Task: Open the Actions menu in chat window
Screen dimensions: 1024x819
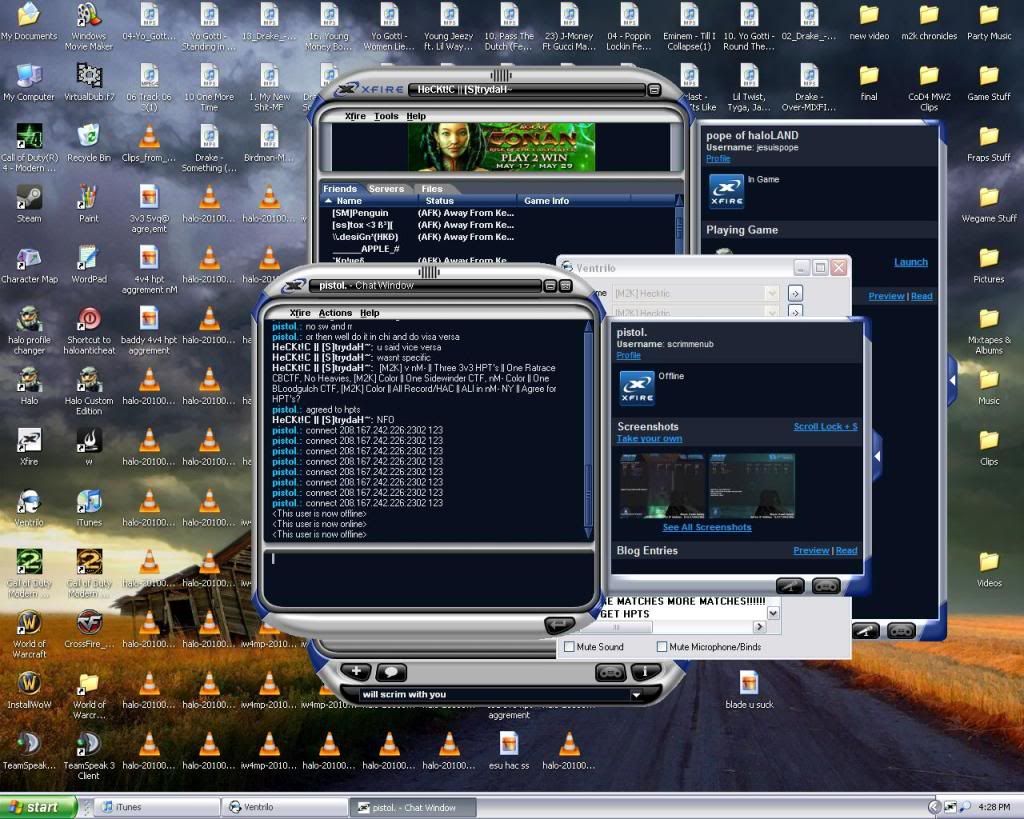Action: click(336, 312)
